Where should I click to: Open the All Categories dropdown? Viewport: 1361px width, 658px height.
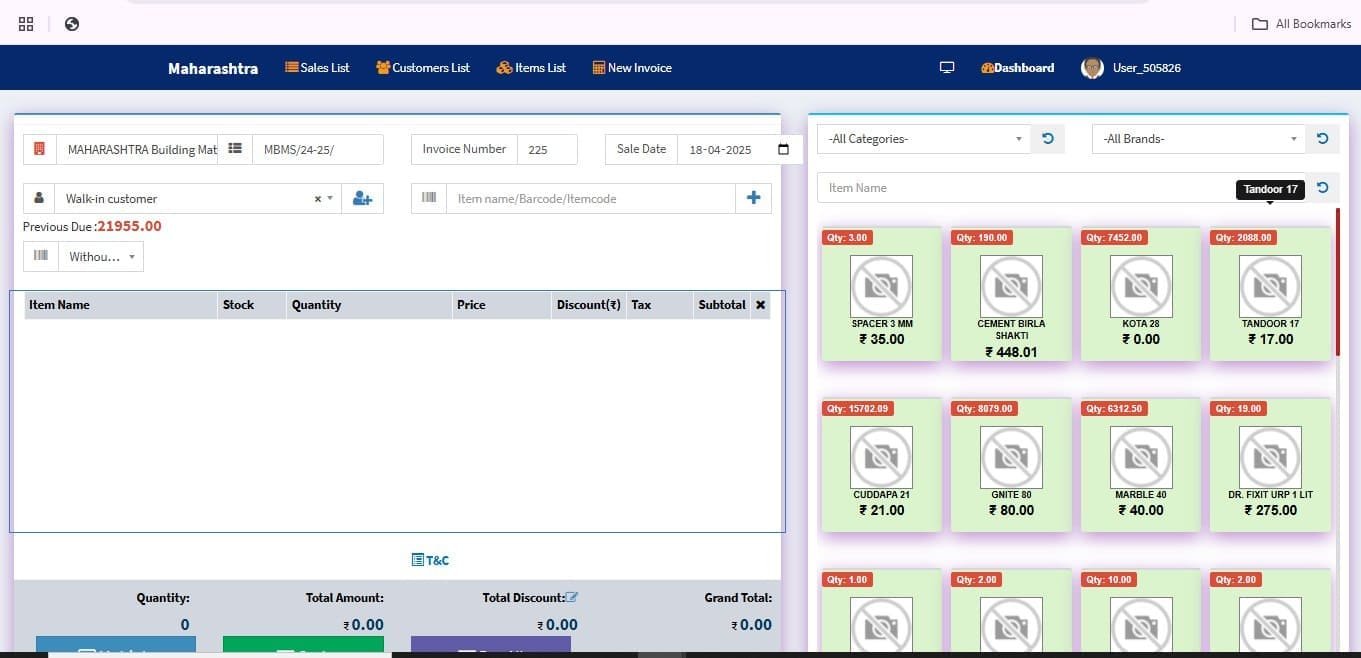[923, 139]
